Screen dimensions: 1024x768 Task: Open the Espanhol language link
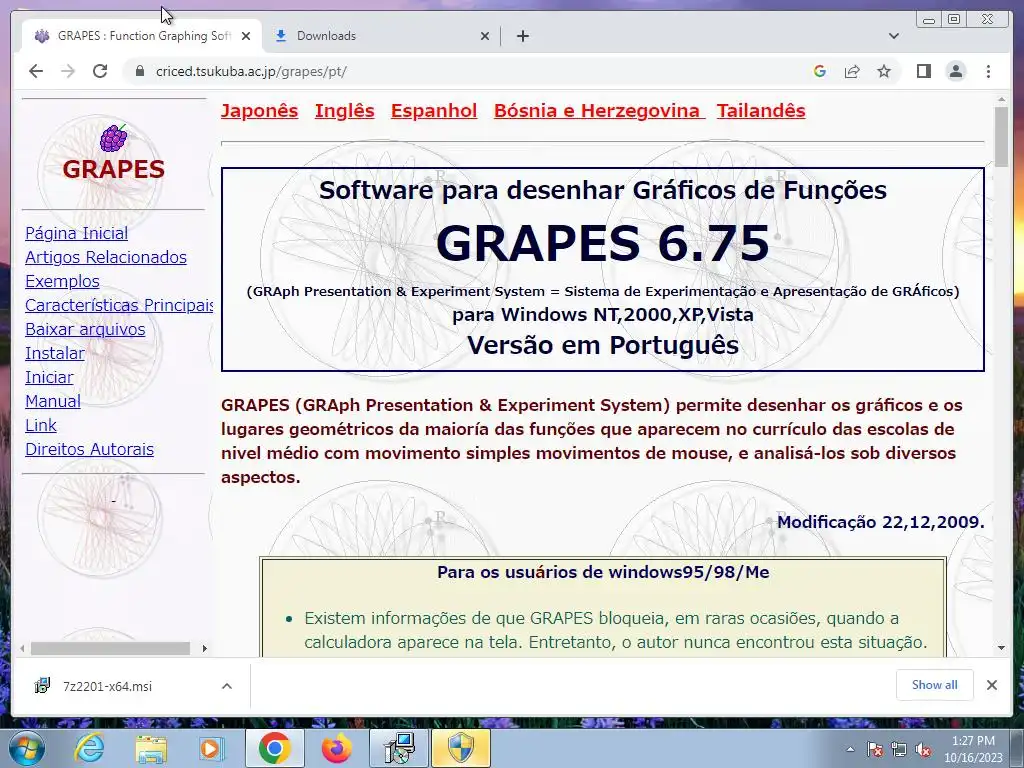click(434, 110)
